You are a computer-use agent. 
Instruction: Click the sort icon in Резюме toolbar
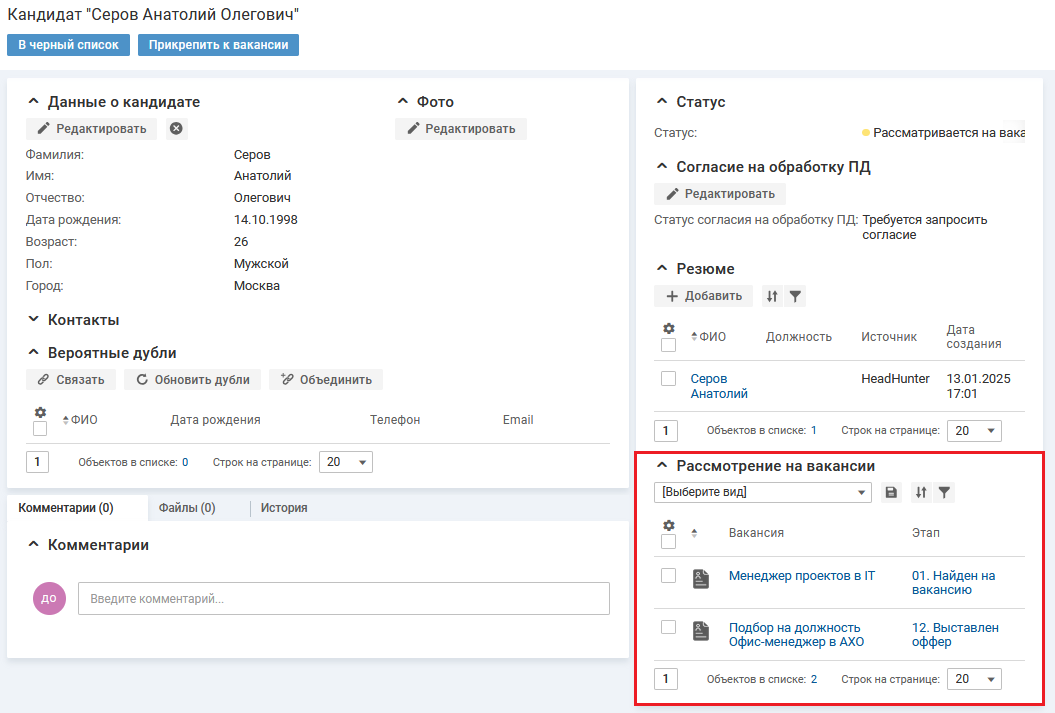771,296
